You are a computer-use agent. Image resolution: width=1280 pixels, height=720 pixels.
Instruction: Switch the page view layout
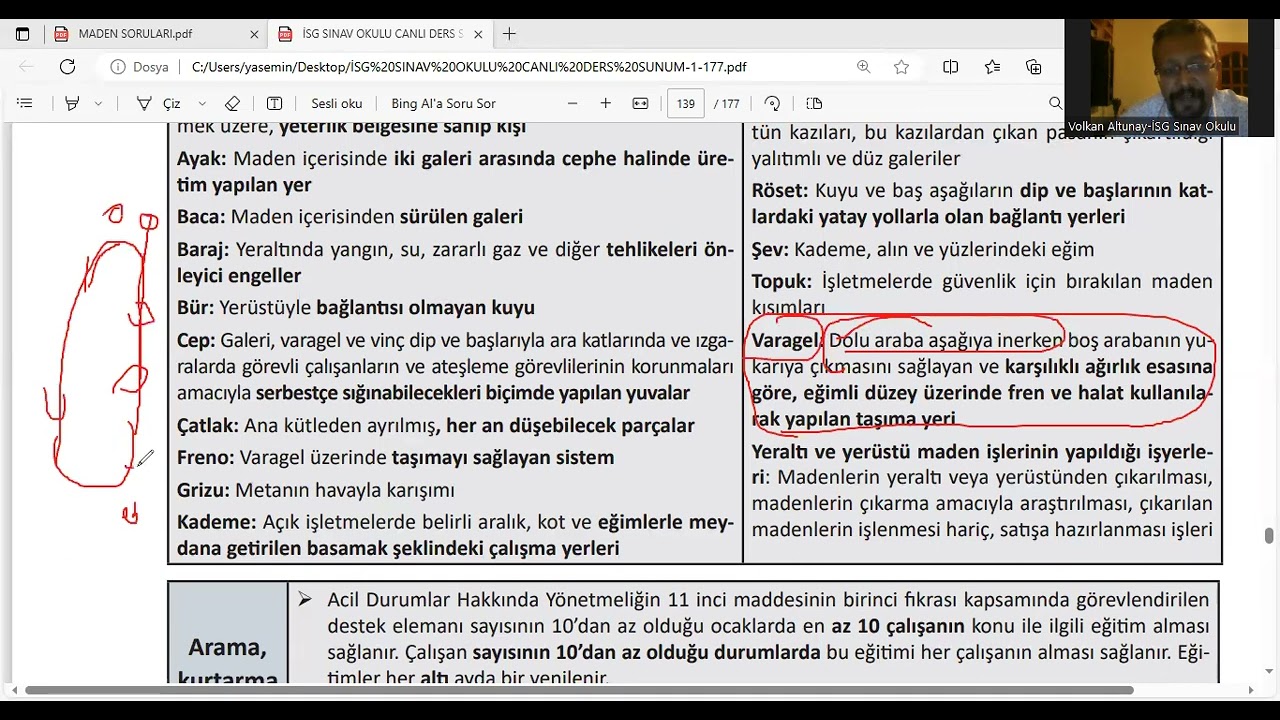coord(814,103)
